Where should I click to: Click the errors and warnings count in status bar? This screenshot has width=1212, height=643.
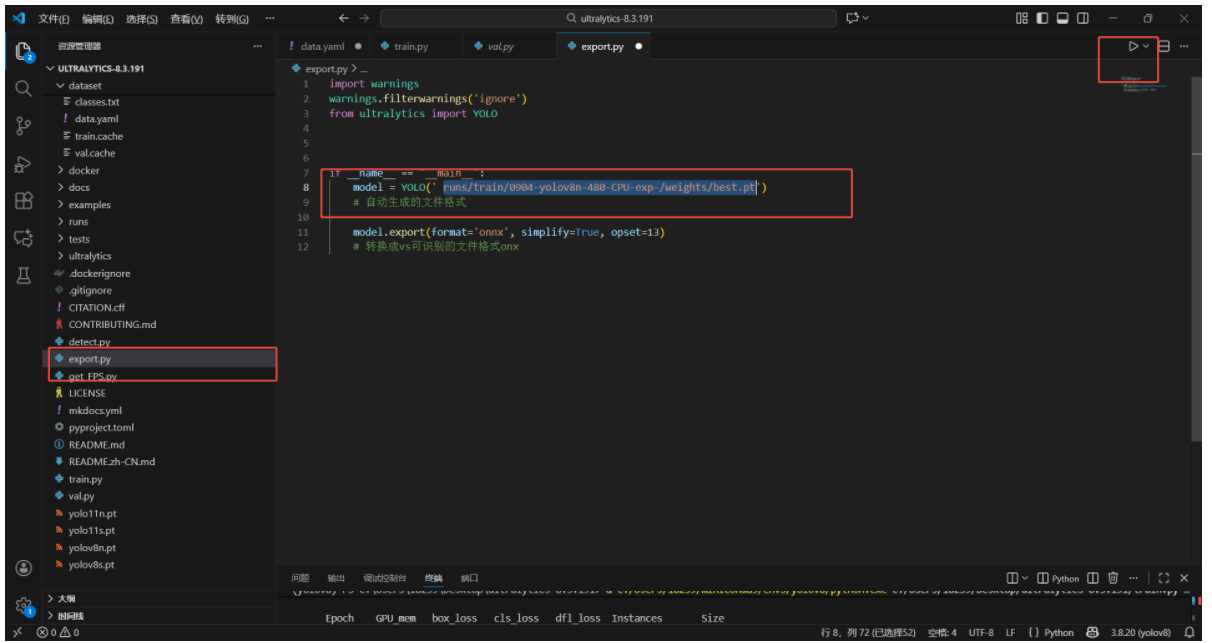pyautogui.click(x=57, y=632)
